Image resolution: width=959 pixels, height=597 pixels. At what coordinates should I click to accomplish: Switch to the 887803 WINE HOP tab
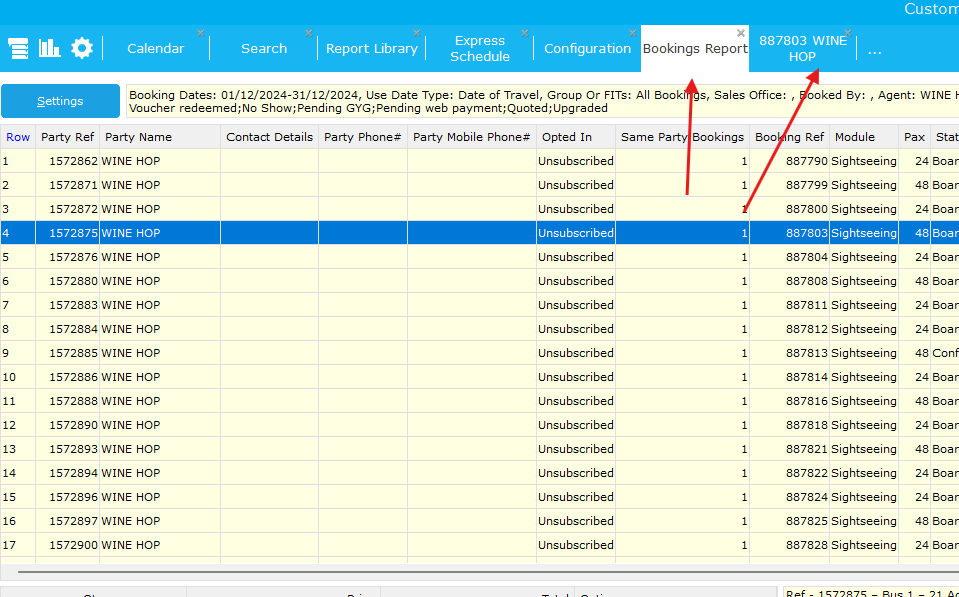[802, 48]
